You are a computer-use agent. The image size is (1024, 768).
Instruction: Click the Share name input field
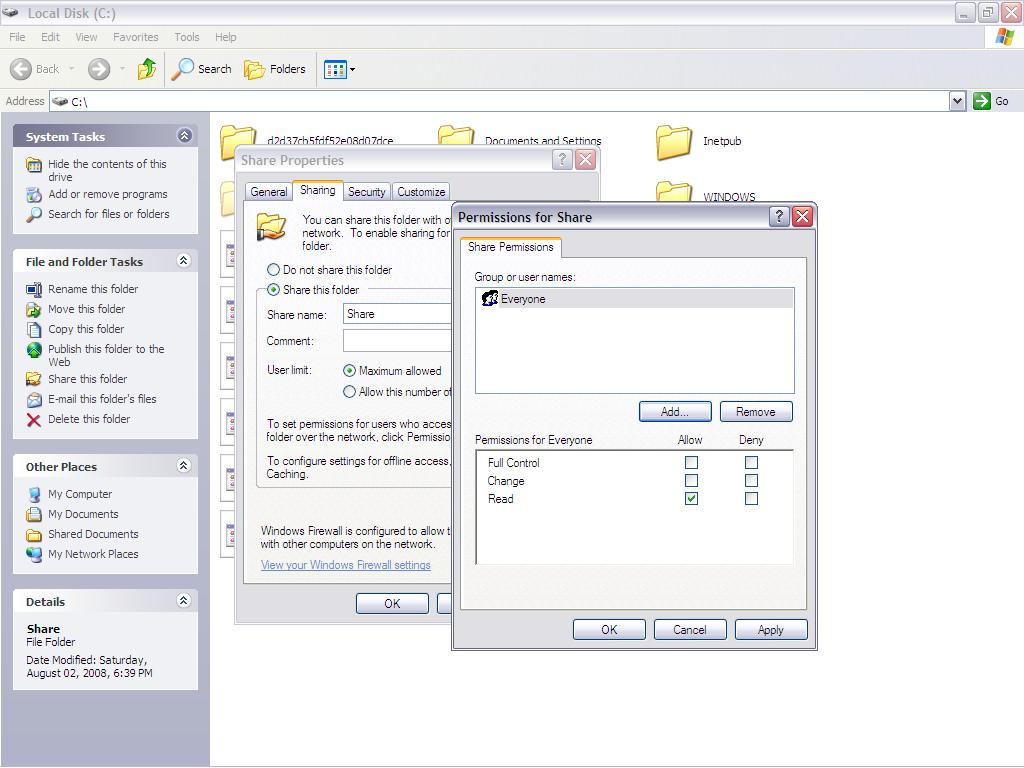click(x=397, y=314)
